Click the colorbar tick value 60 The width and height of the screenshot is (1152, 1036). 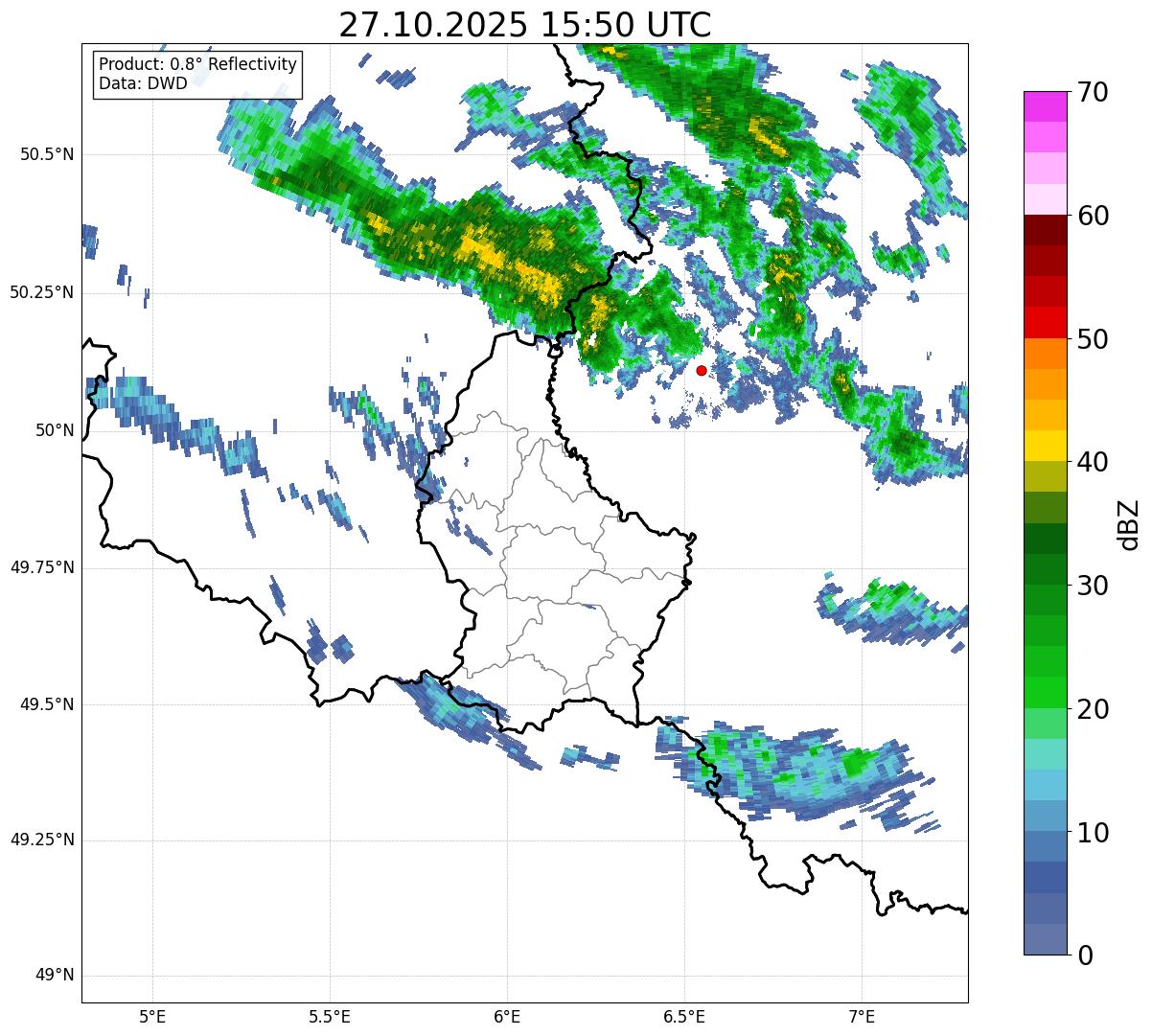tap(1094, 216)
